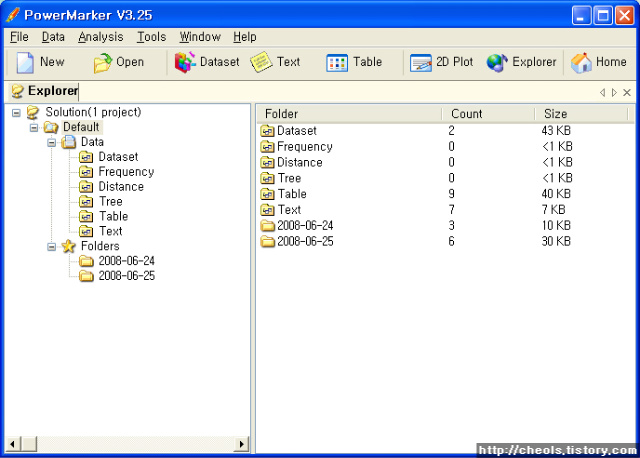Click the tree scrollbar left arrow
This screenshot has width=640, height=458.
pyautogui.click(x=13, y=444)
